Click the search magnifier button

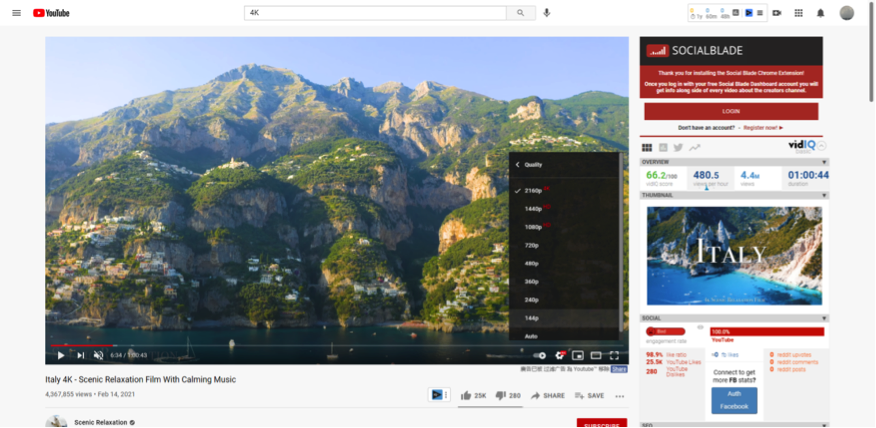tap(520, 13)
